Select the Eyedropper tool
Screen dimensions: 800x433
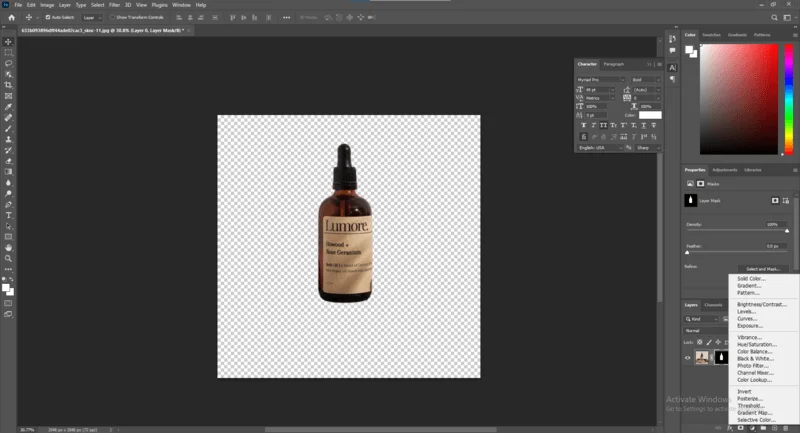click(8, 106)
